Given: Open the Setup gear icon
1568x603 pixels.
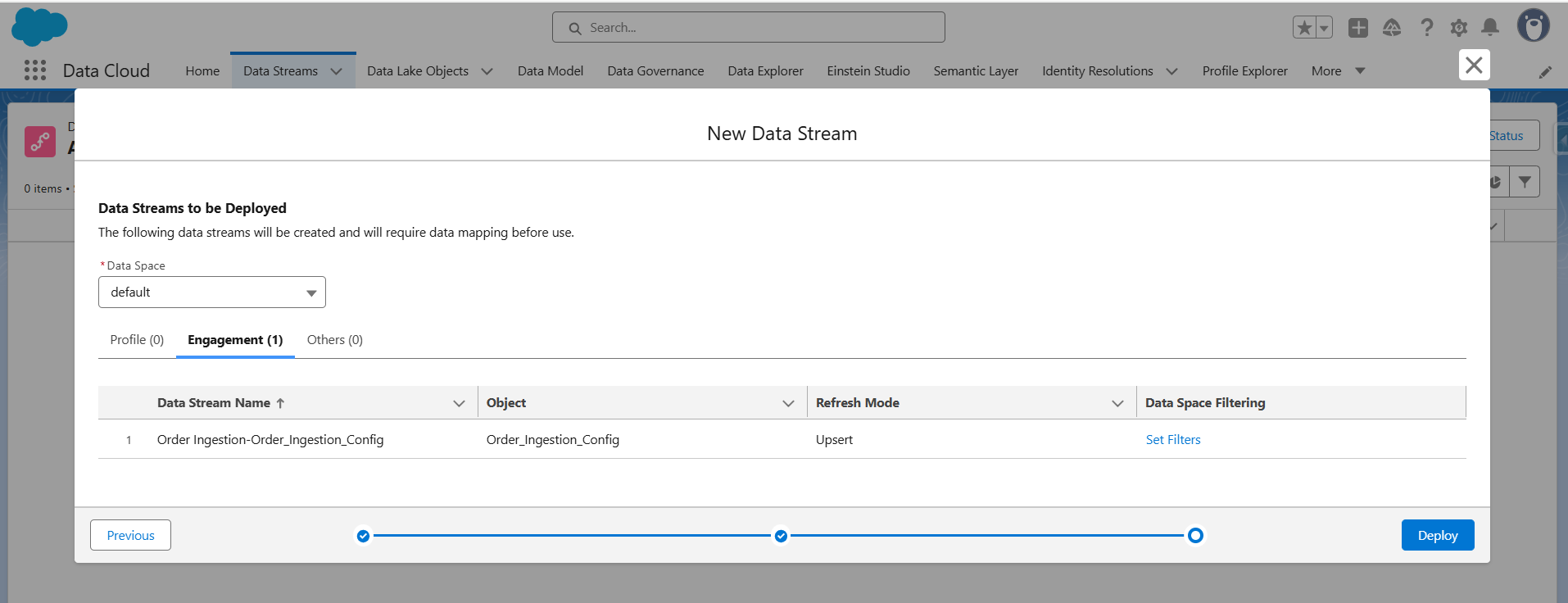Looking at the screenshot, I should click(1458, 28).
